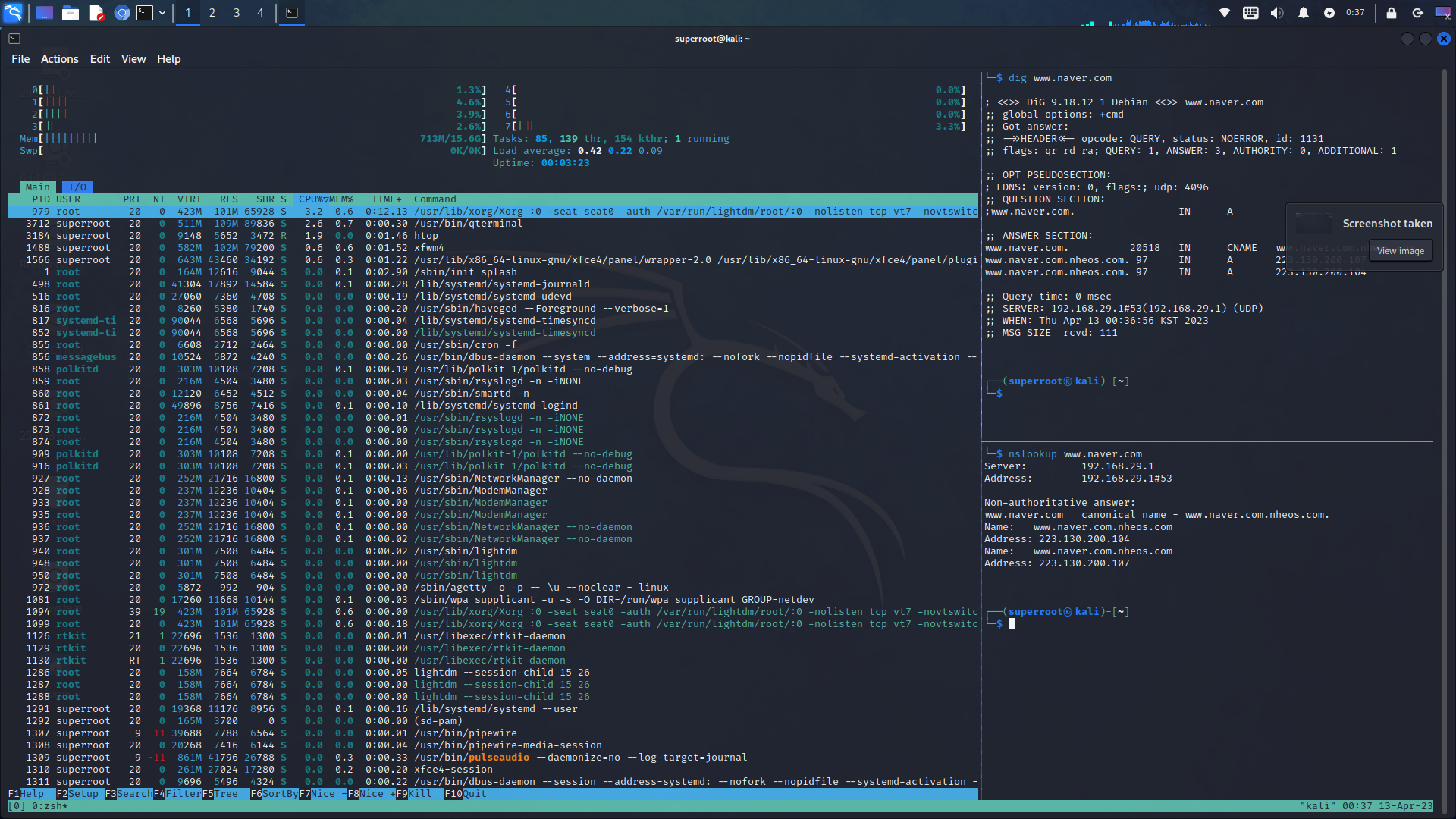Click the Wi-Fi tray icon
This screenshot has width=1456, height=819.
(x=1222, y=12)
